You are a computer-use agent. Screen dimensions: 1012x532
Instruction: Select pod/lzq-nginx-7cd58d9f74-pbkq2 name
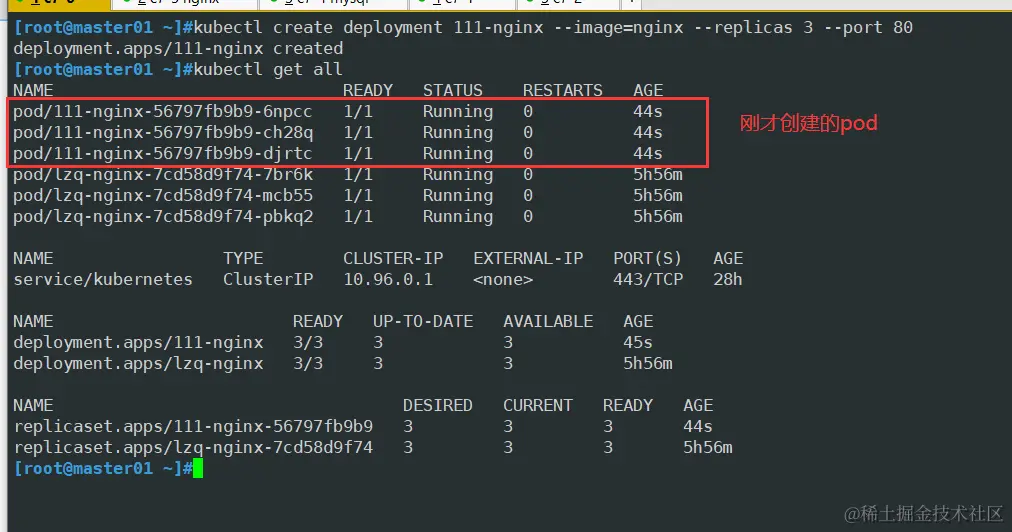[x=163, y=216]
